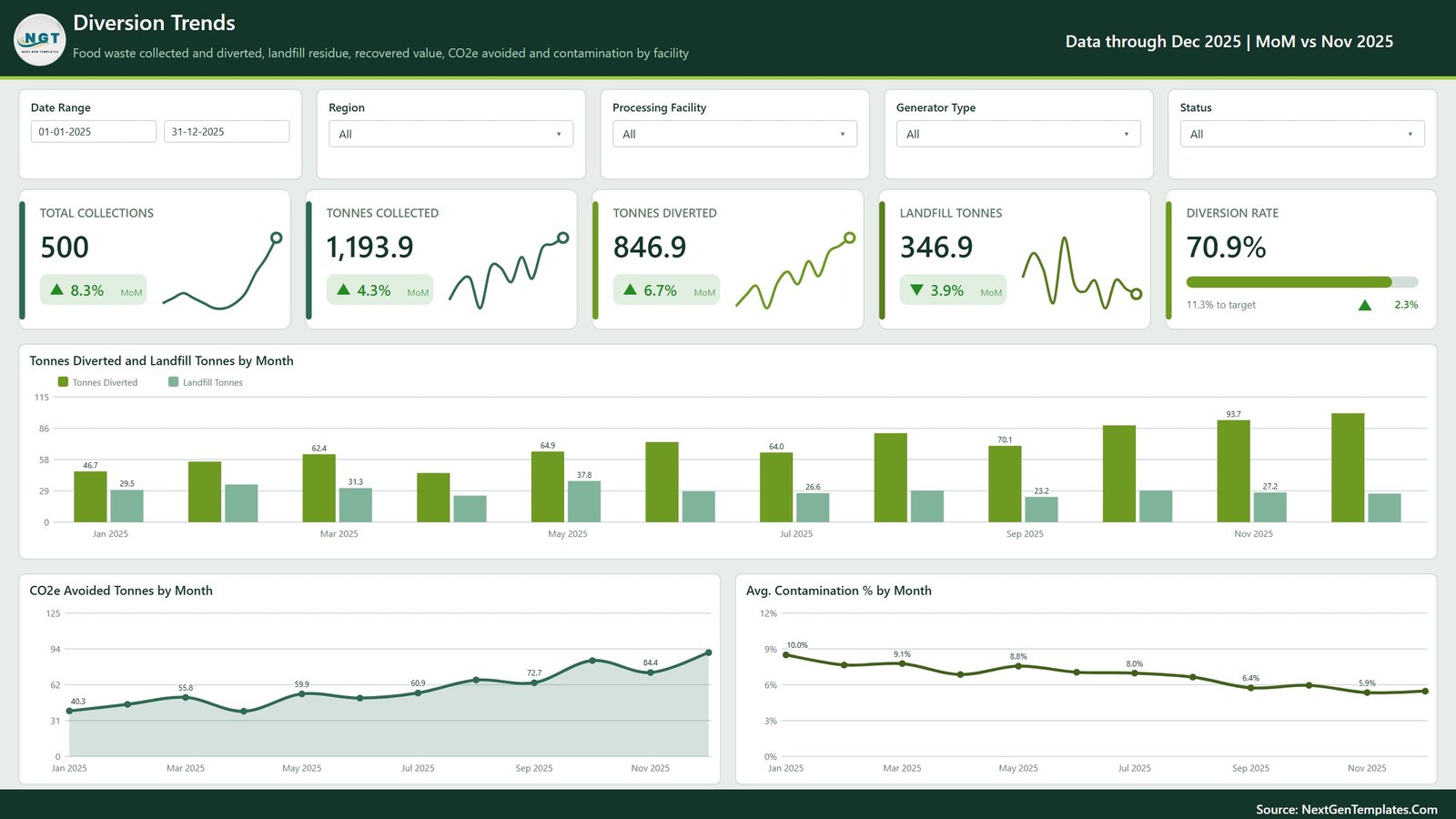Image resolution: width=1456 pixels, height=819 pixels.
Task: Click 'Data through Dec 2025 | MoM vs Nov 2025'
Action: coord(1229,41)
